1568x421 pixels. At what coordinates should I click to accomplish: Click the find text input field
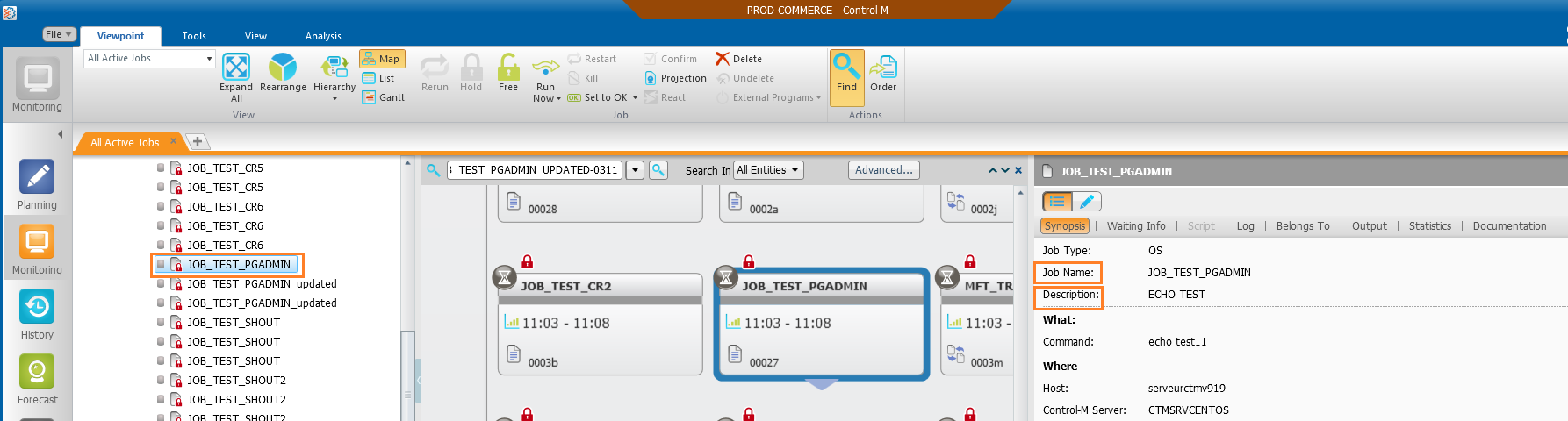coord(535,170)
